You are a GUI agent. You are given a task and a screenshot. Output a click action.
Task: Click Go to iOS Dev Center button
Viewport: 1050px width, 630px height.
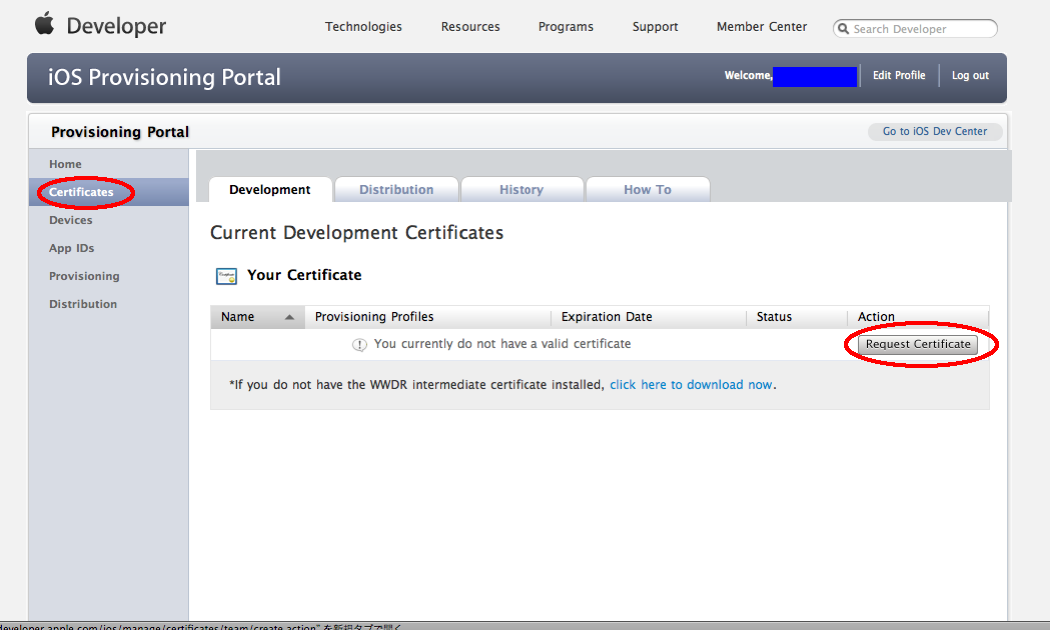pyautogui.click(x=935, y=131)
